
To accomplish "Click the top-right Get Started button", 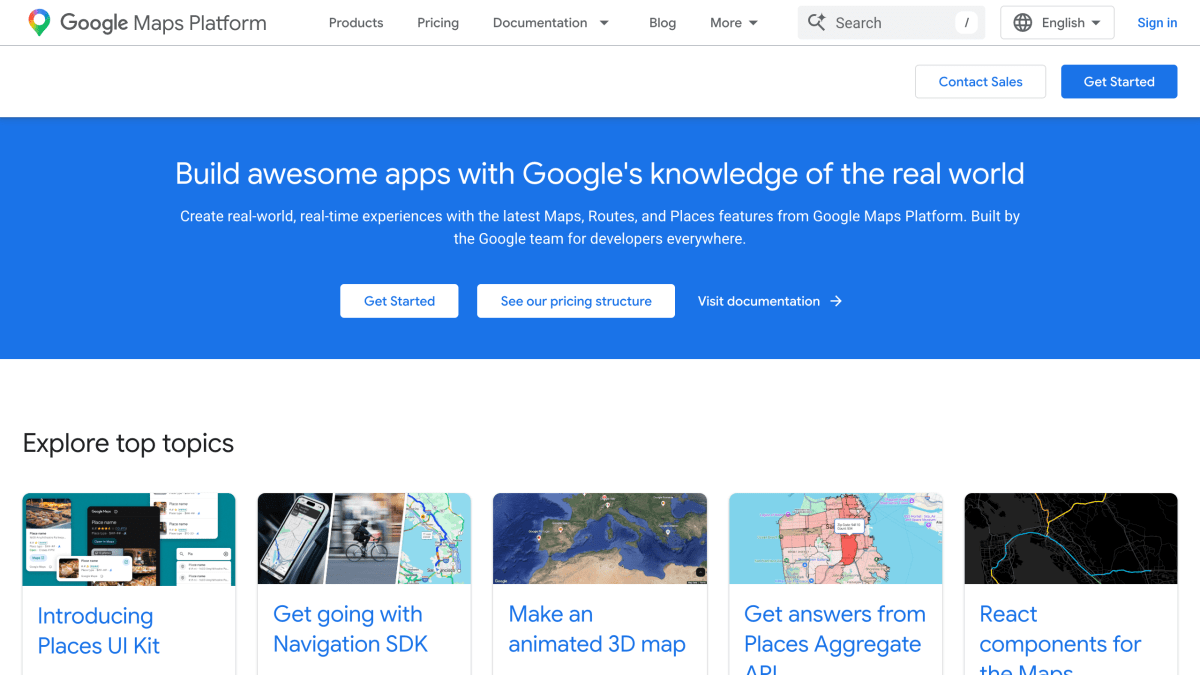I will [x=1119, y=82].
